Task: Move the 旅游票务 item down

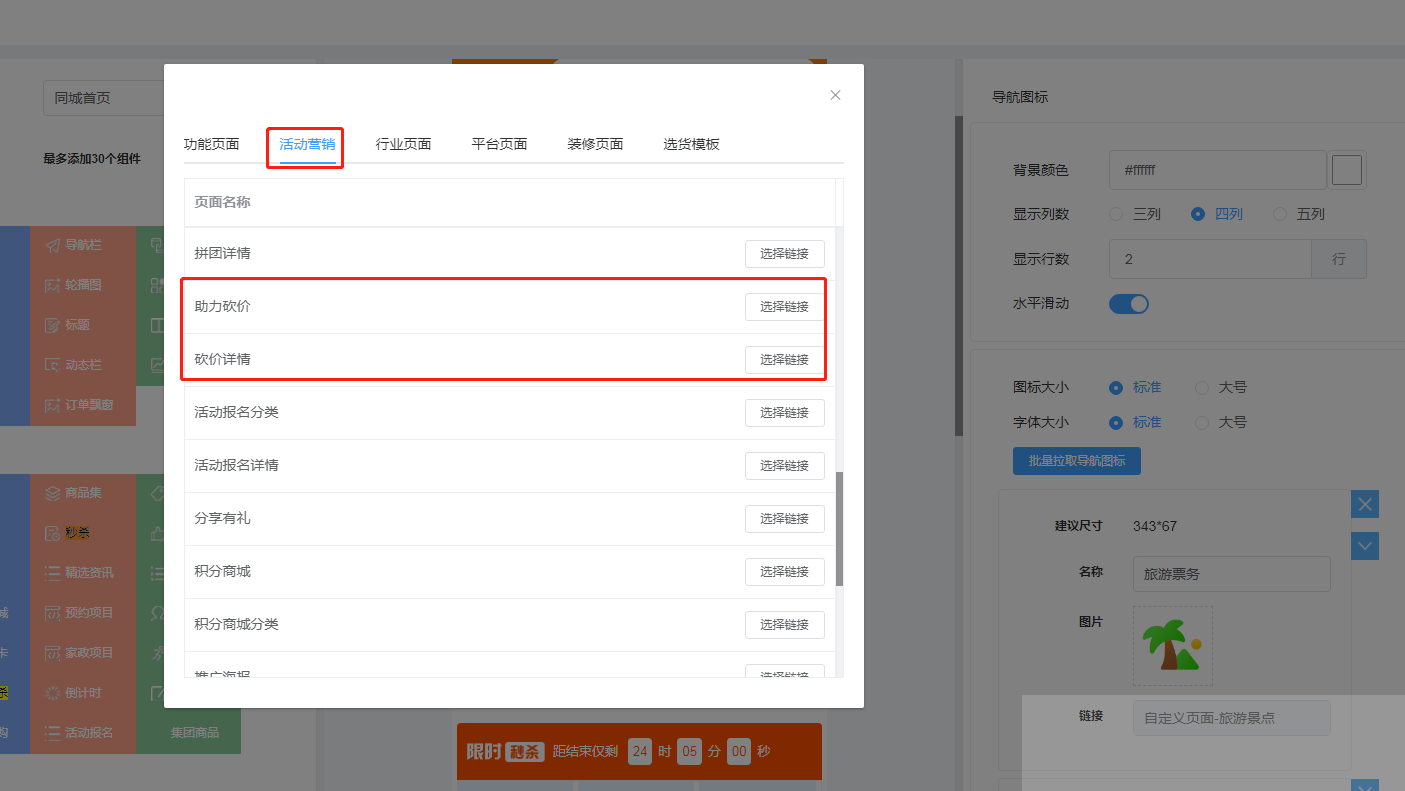Action: [1365, 546]
